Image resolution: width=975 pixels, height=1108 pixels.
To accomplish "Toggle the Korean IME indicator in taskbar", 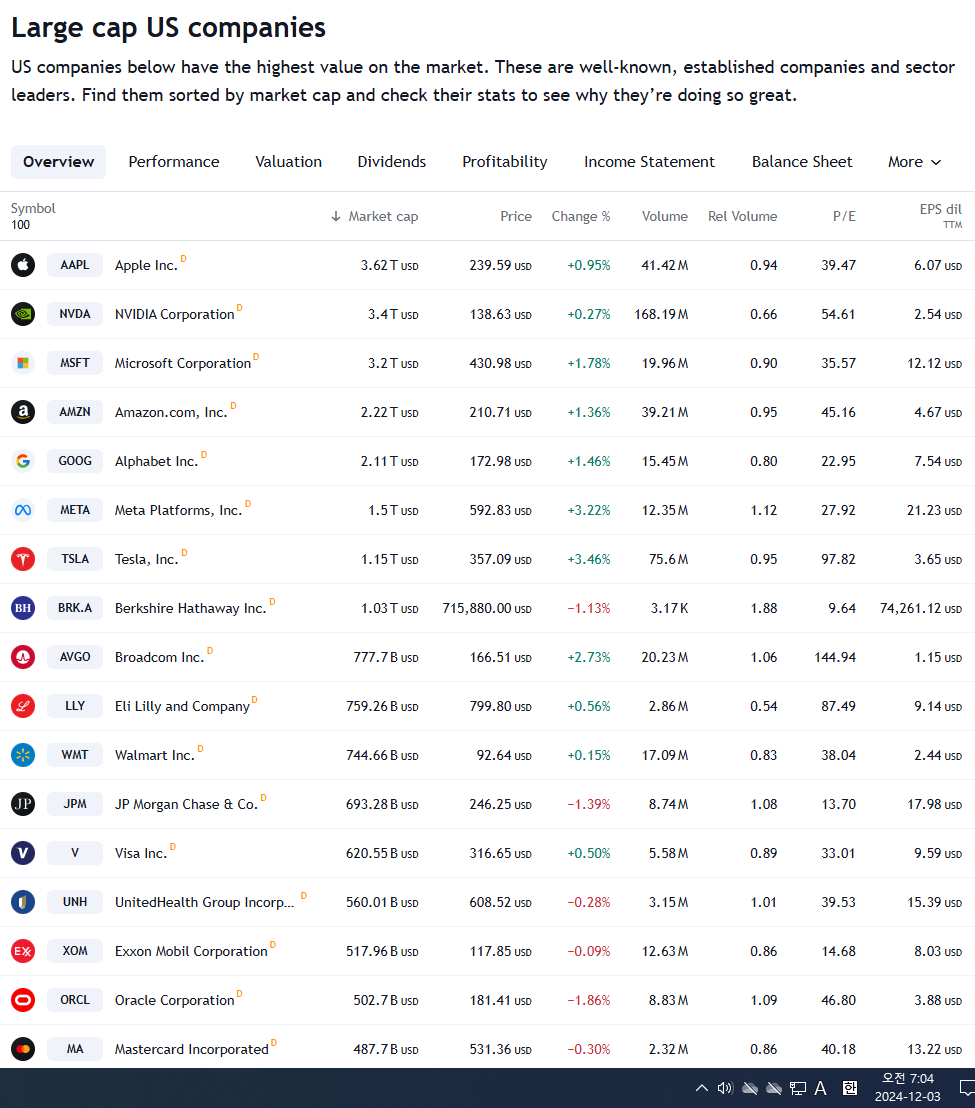I will pyautogui.click(x=850, y=1088).
